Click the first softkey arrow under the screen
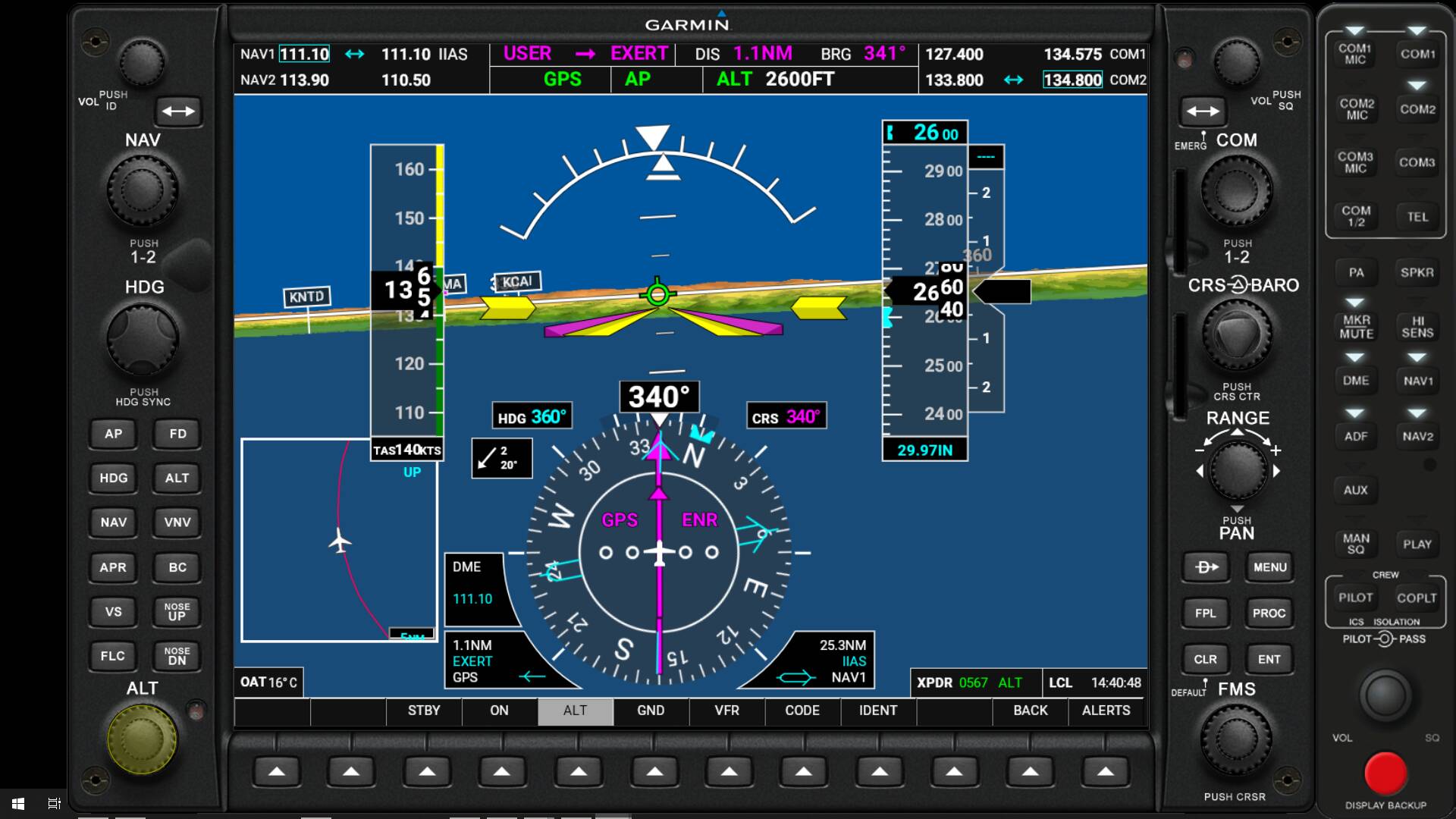Image resolution: width=1456 pixels, height=819 pixels. pyautogui.click(x=277, y=772)
